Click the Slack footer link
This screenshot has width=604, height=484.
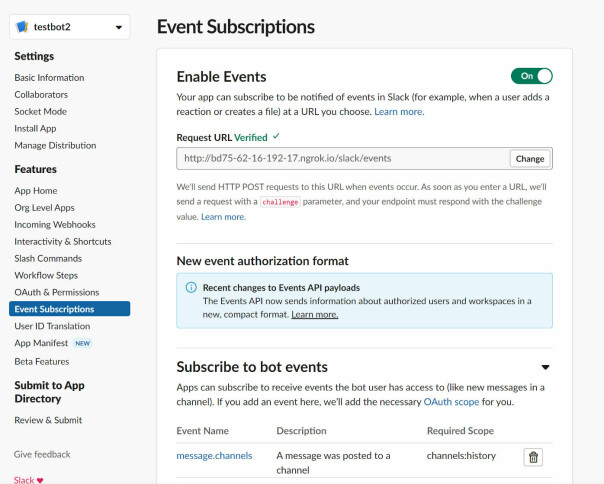click(24, 480)
